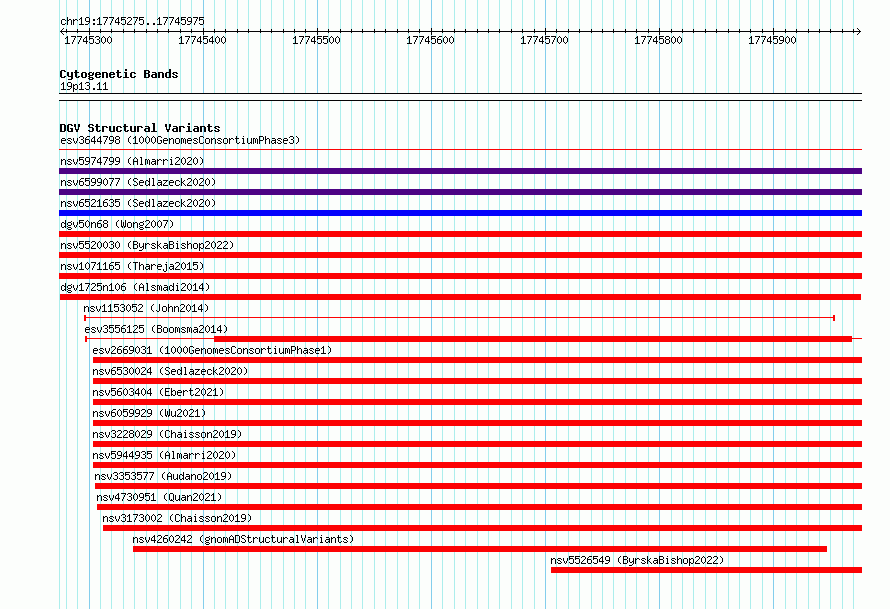Click the red bar under nsv6530024
Screen dimensions: 890x609
point(477,381)
